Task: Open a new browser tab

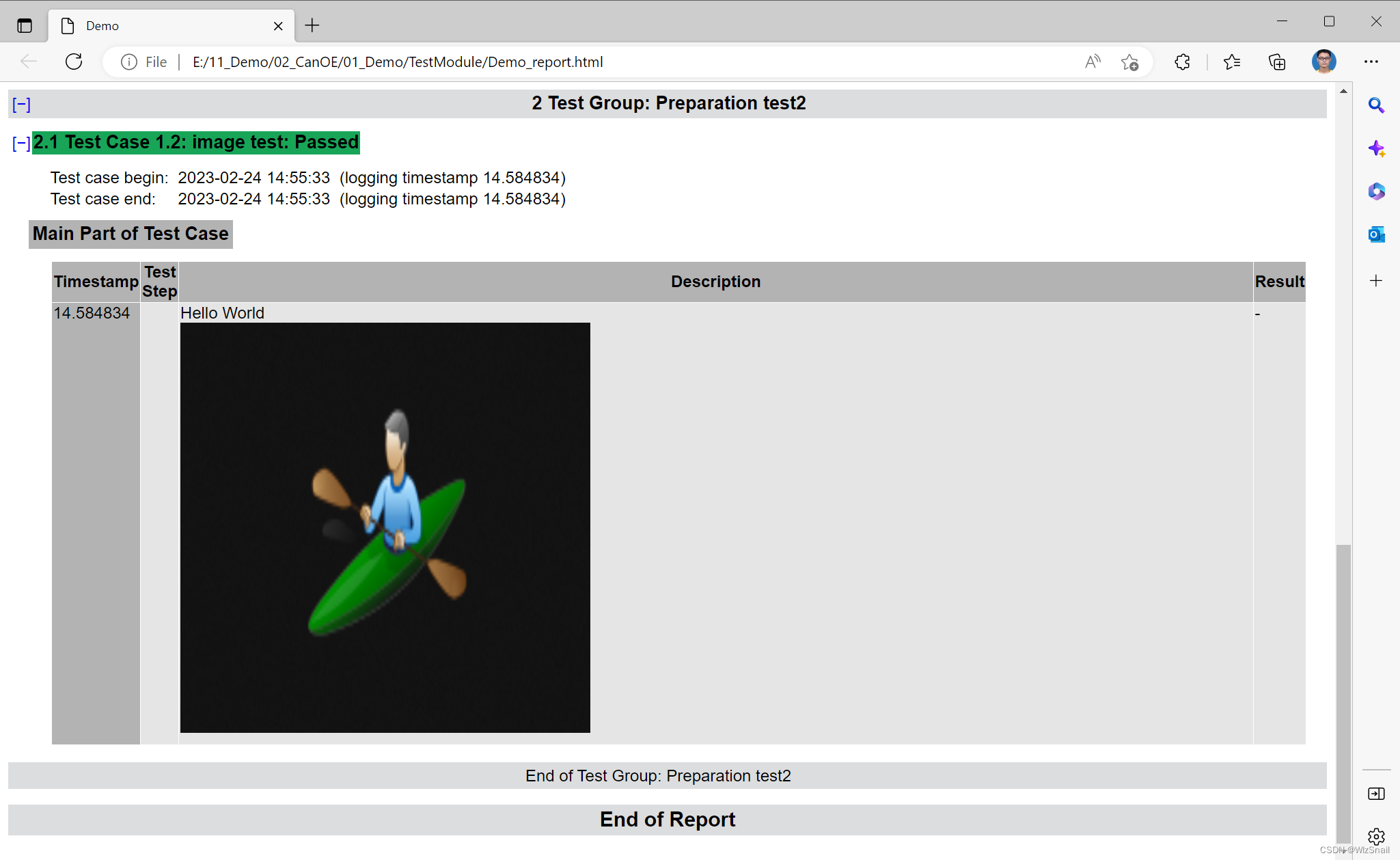Action: 312,26
